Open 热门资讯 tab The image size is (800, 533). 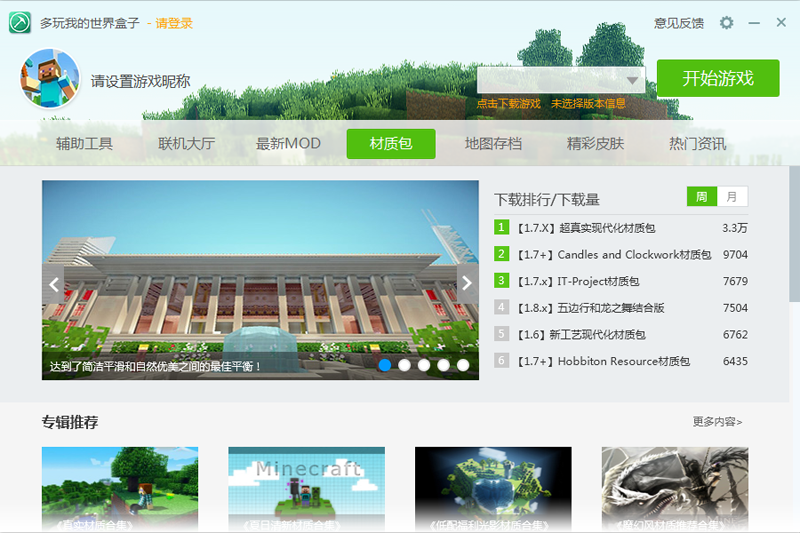(697, 143)
